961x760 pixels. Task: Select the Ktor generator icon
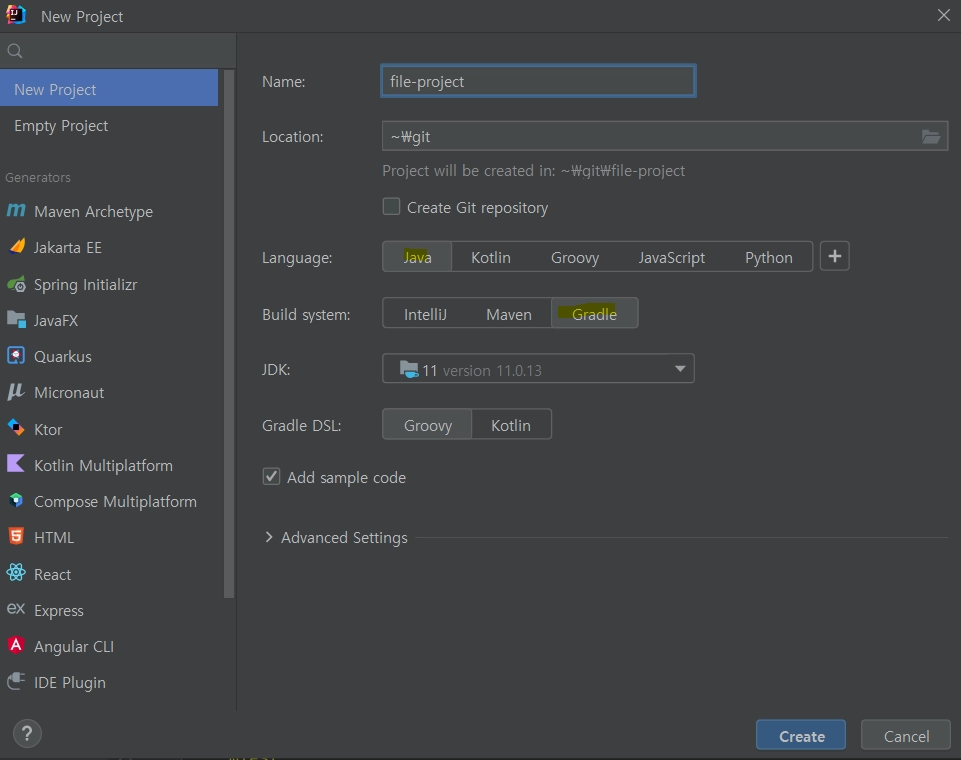click(x=16, y=429)
